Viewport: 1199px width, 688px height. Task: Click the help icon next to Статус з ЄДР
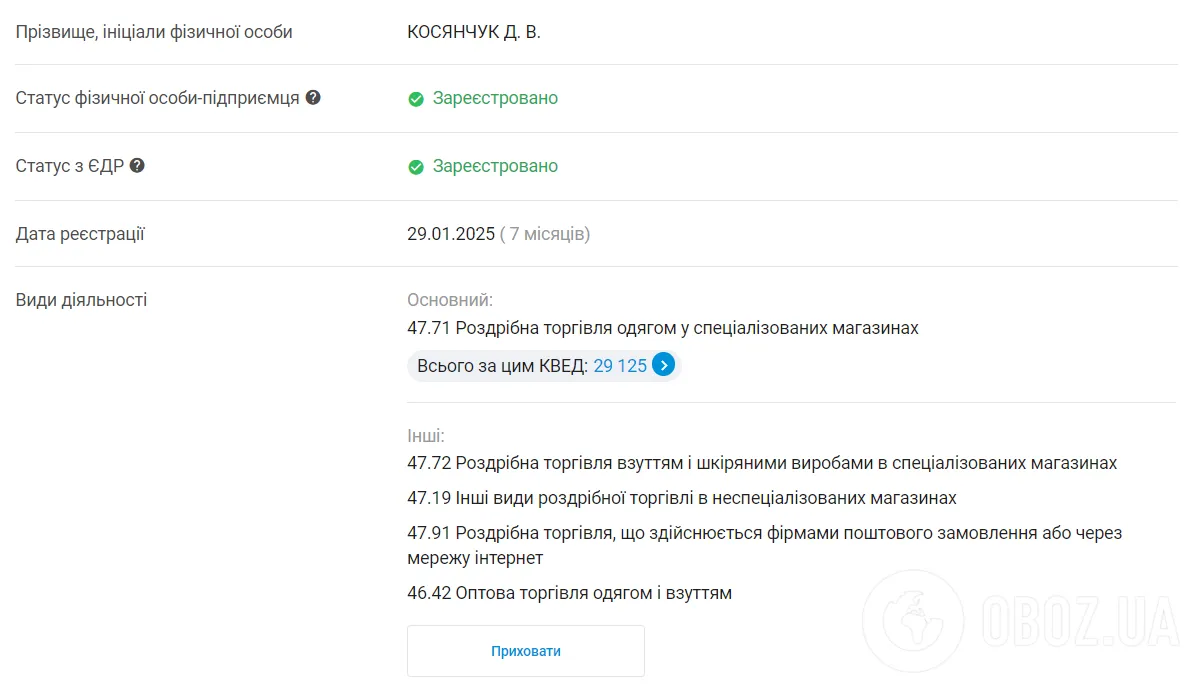click(x=138, y=165)
